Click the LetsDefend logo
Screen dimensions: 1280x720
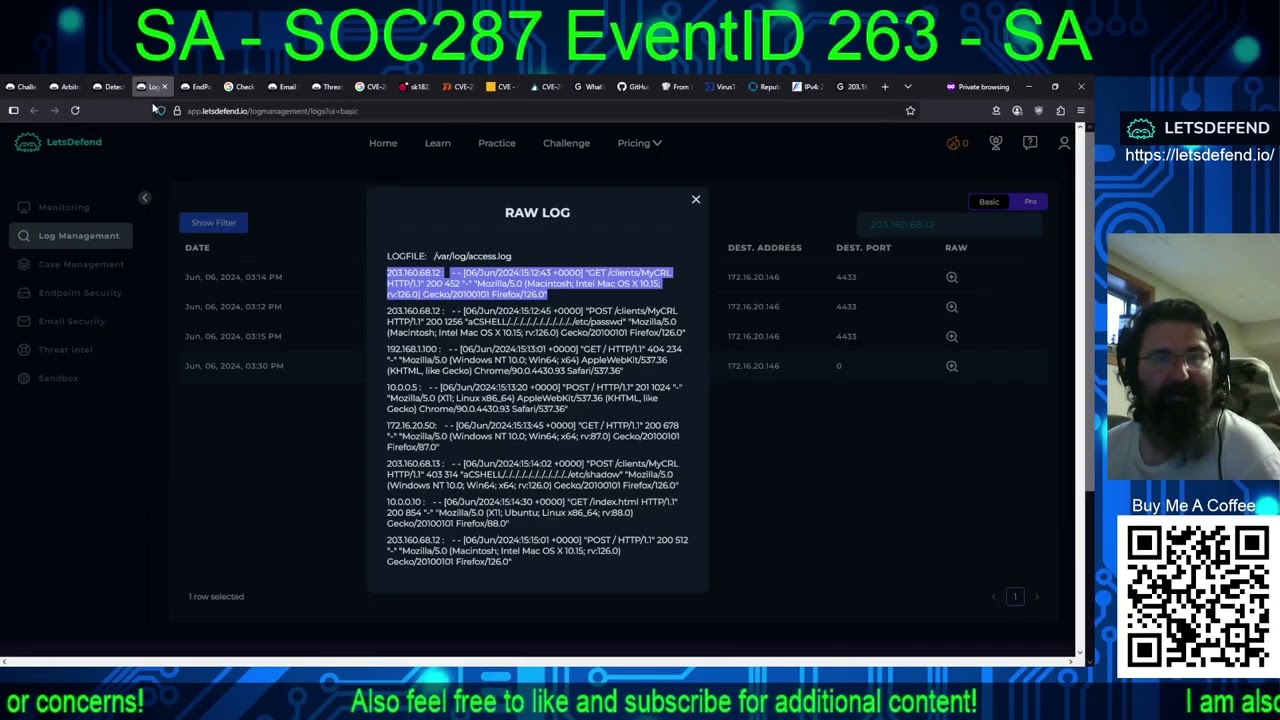pos(58,142)
